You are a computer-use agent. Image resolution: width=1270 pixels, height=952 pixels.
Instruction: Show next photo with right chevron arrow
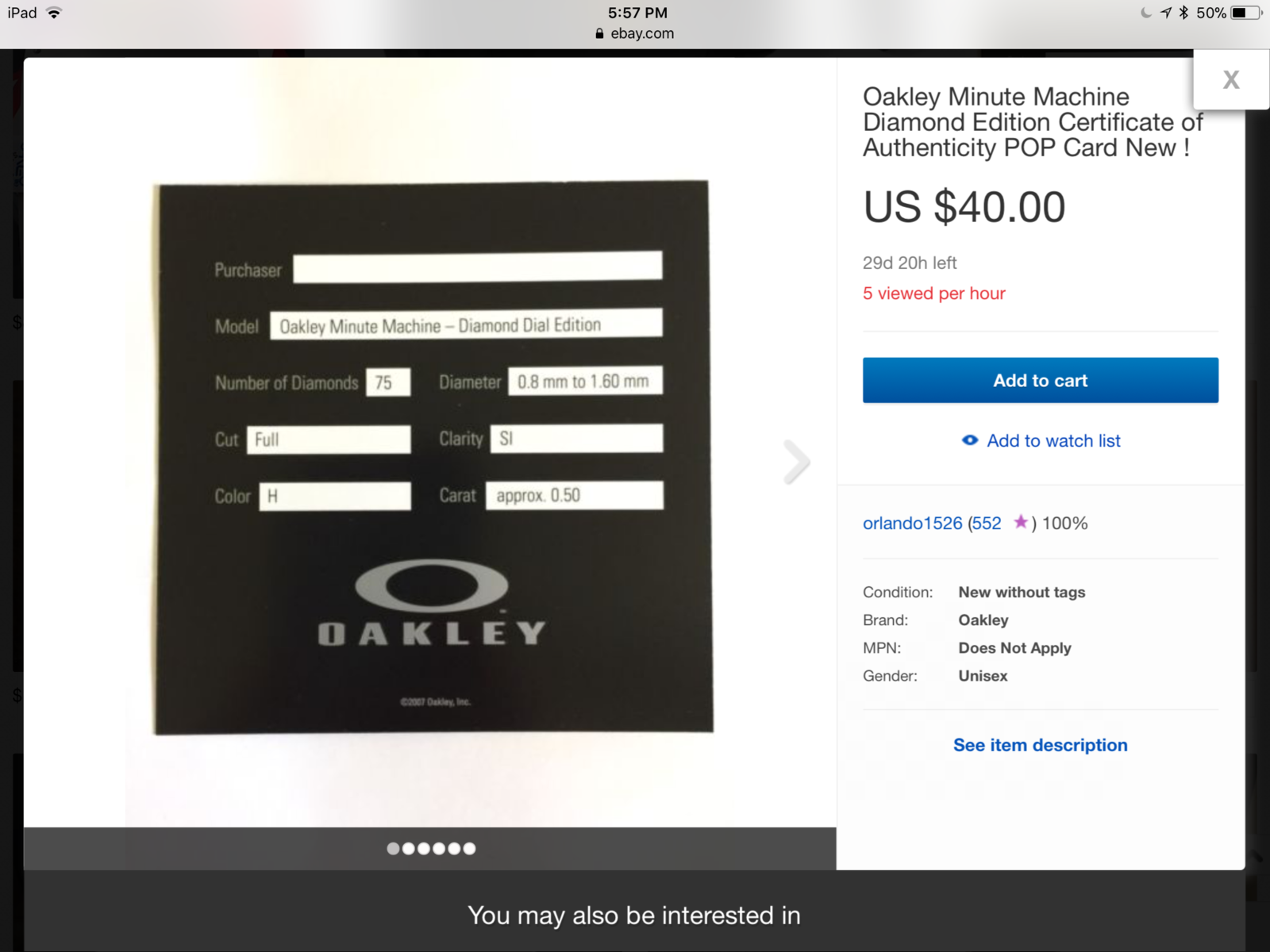[796, 462]
